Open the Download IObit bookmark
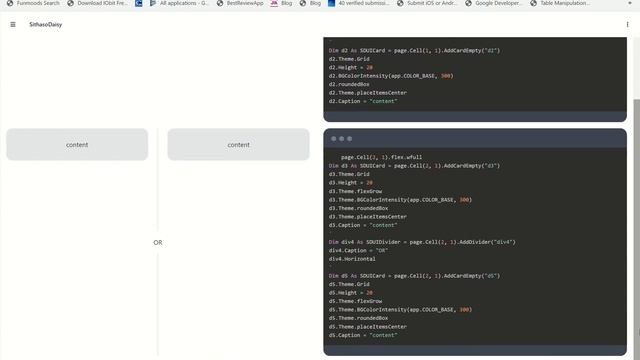640x360 pixels. pyautogui.click(x=97, y=3)
